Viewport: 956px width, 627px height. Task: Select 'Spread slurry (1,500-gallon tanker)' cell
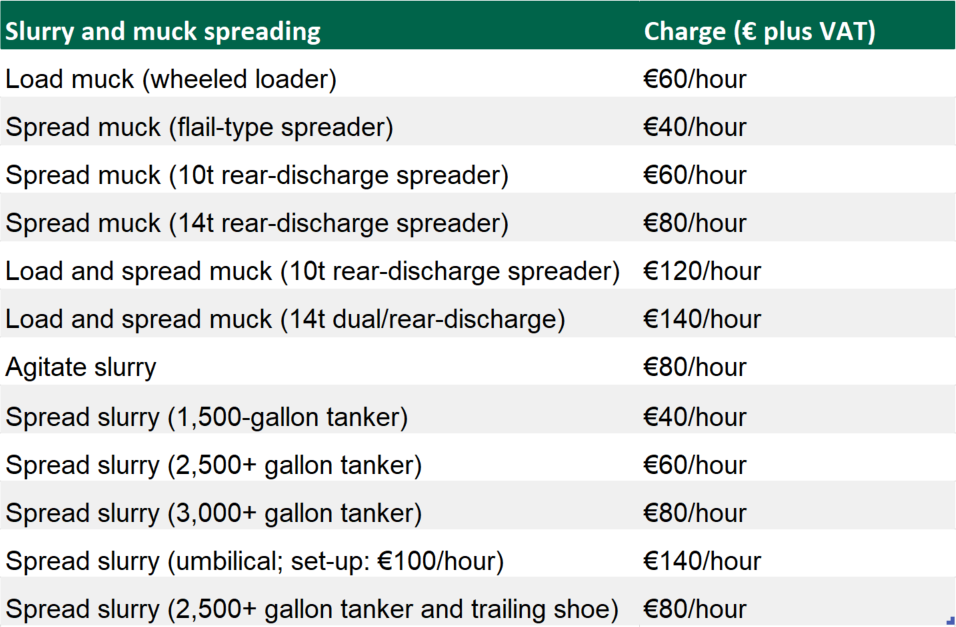pyautogui.click(x=207, y=417)
